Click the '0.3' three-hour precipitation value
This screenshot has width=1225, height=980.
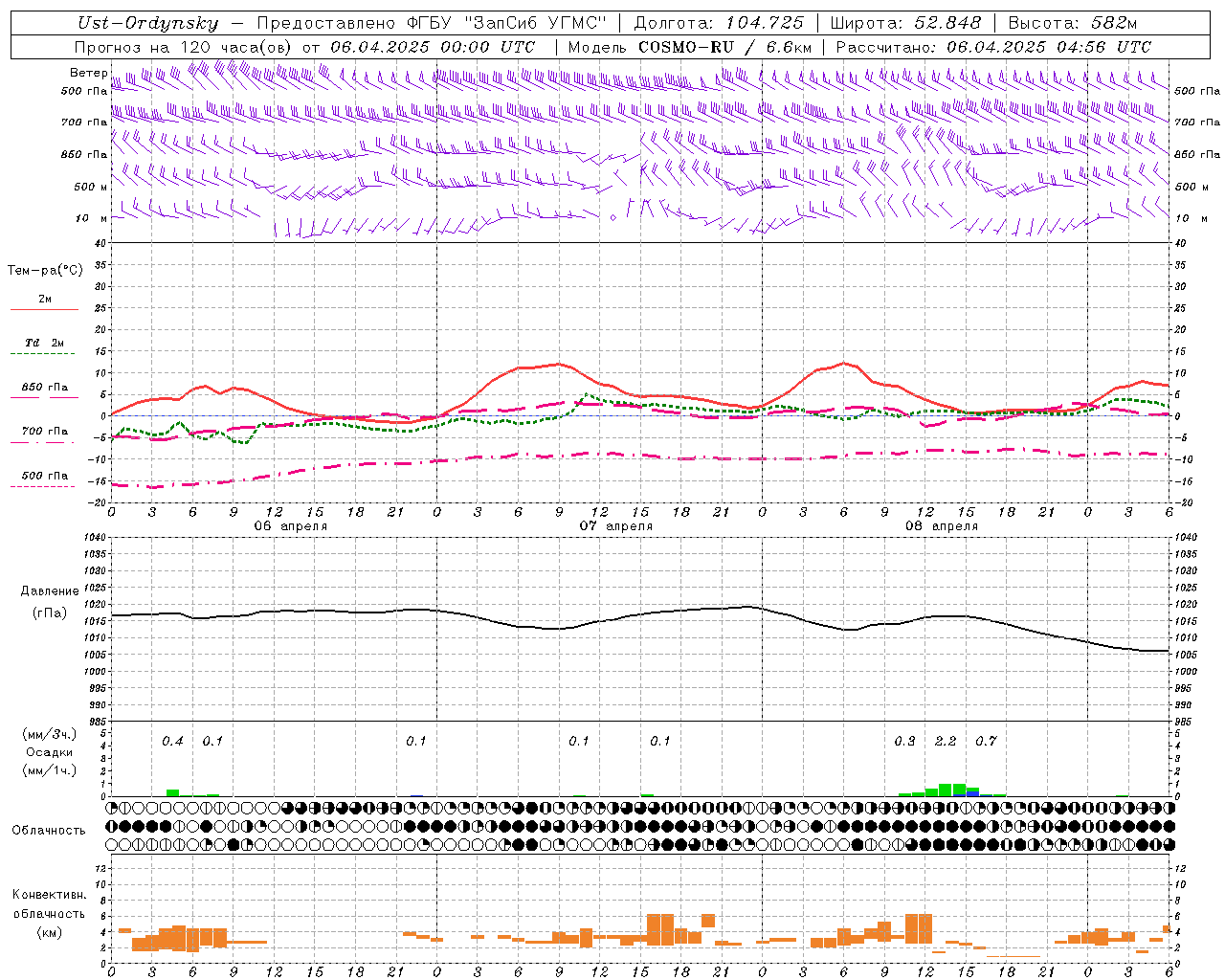click(904, 742)
